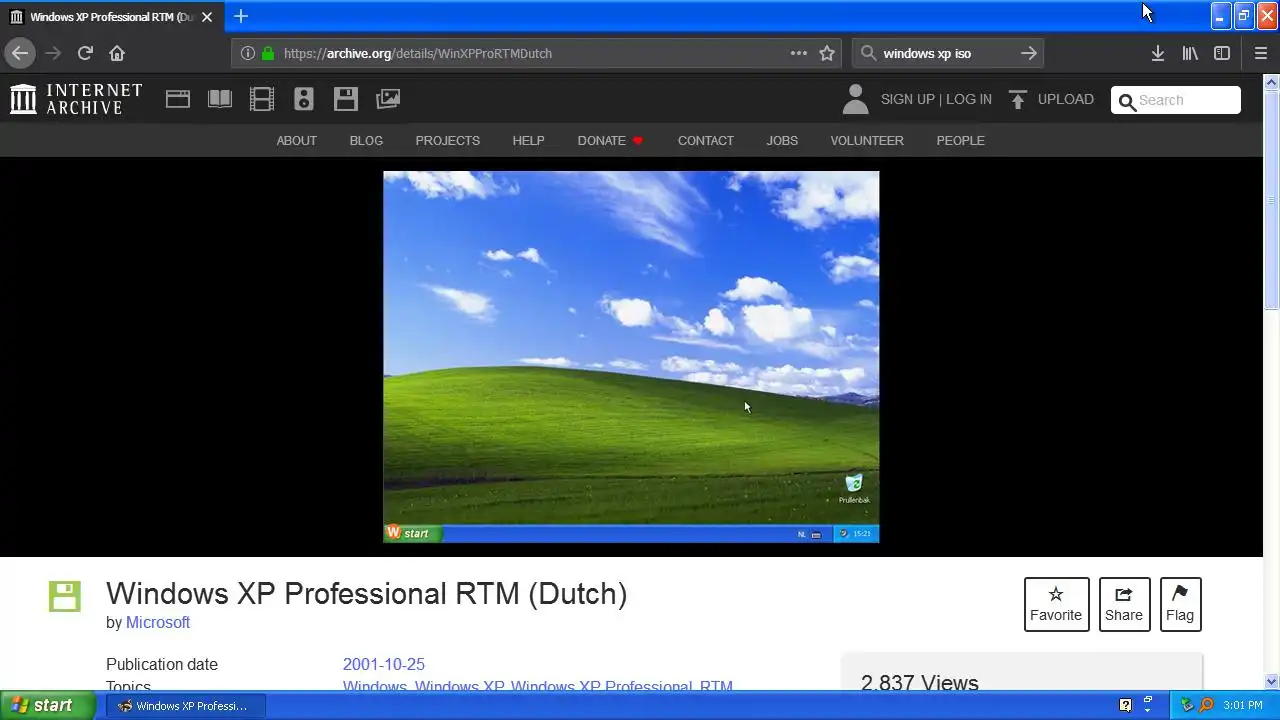Open the Firefox downloads panel
This screenshot has width=1280, height=720.
(x=1158, y=53)
